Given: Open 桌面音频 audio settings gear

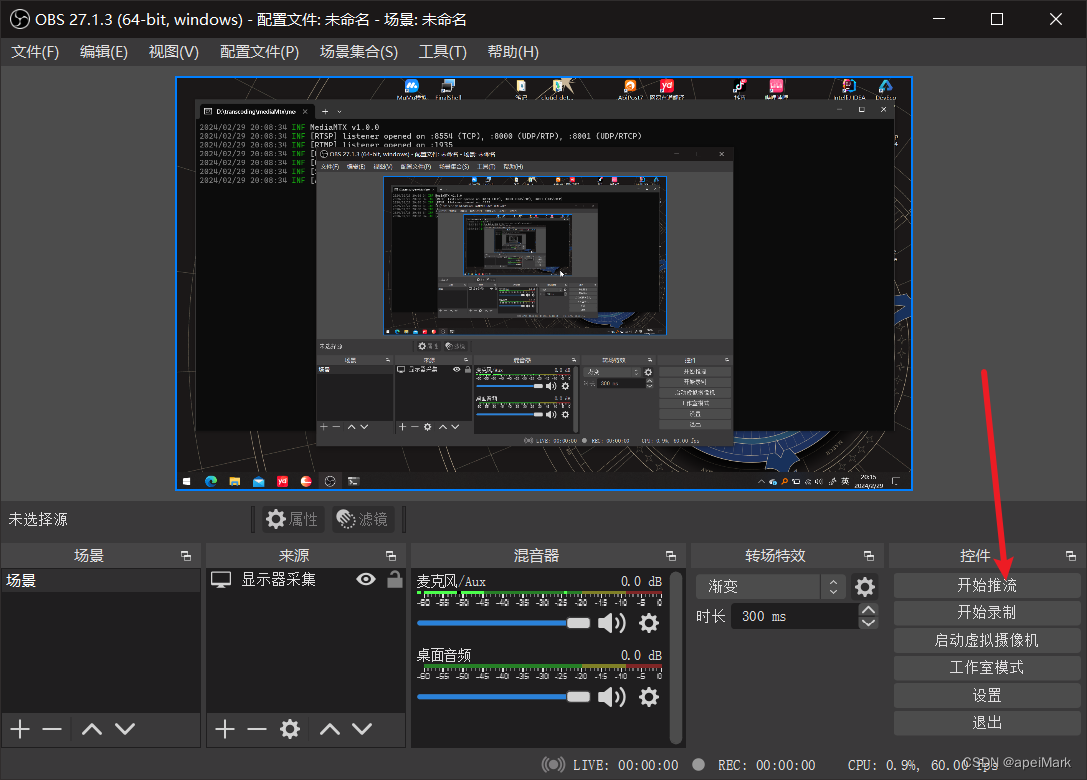Looking at the screenshot, I should 648,697.
